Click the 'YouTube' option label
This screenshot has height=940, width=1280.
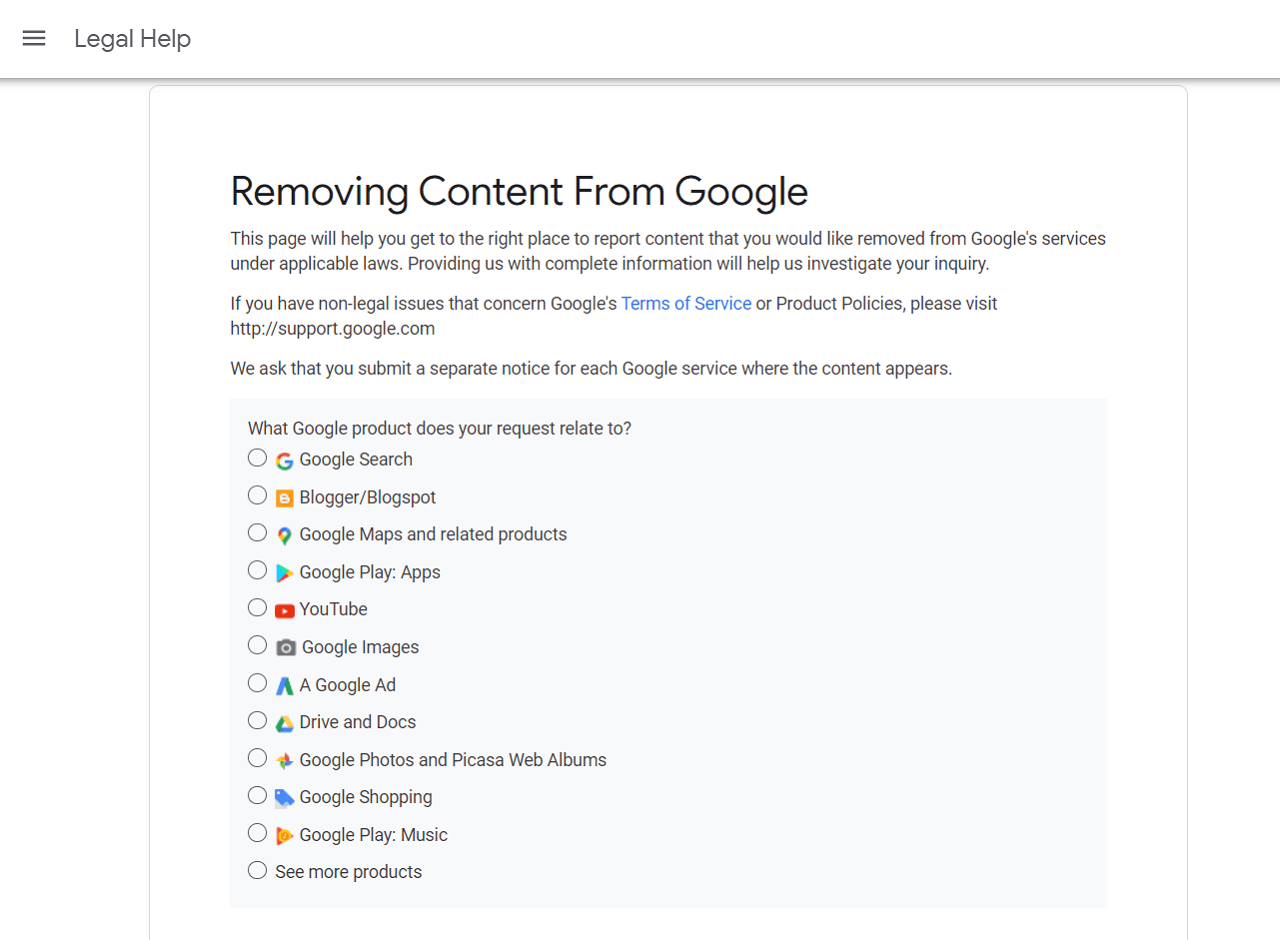click(x=334, y=610)
